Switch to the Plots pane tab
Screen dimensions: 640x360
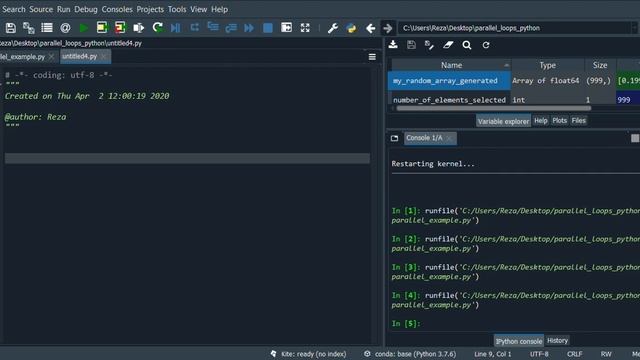560,120
